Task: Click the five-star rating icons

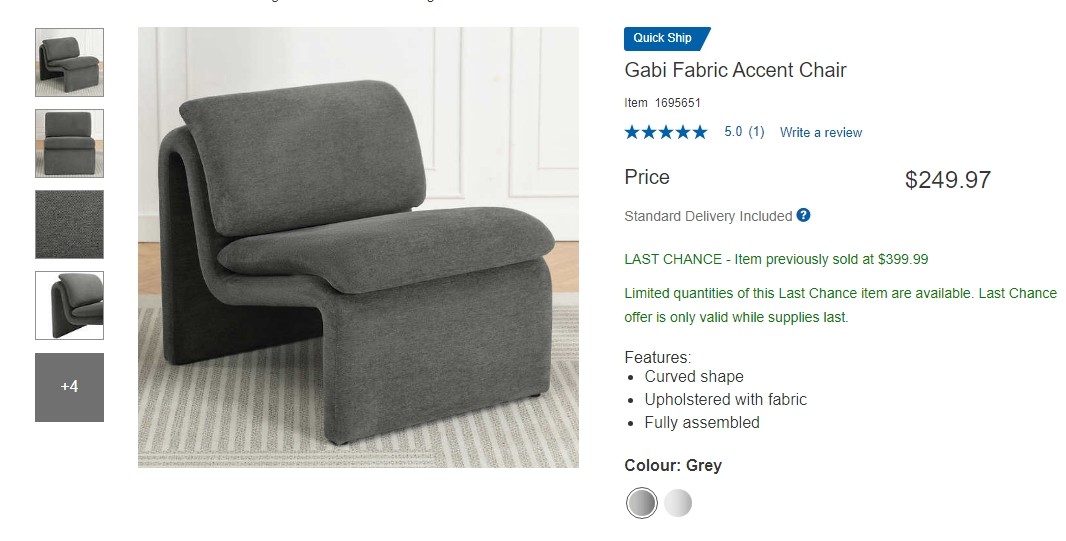Action: click(x=666, y=132)
